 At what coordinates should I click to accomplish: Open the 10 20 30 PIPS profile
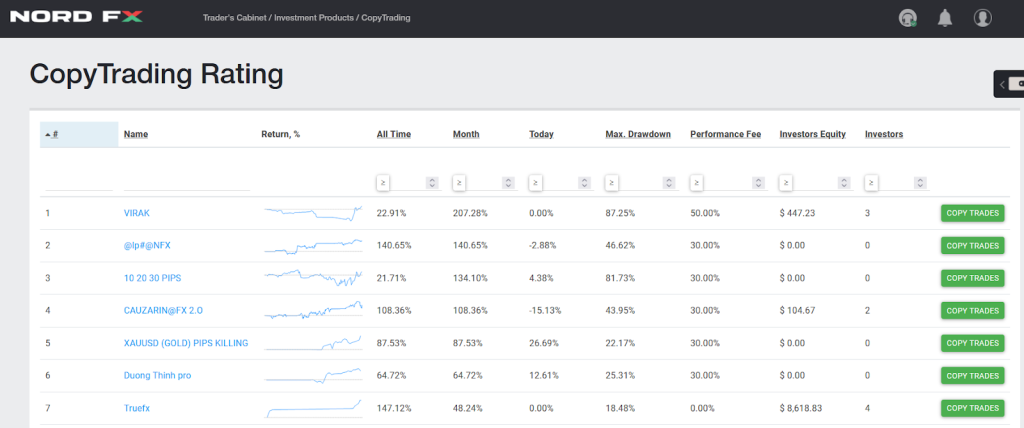point(152,278)
